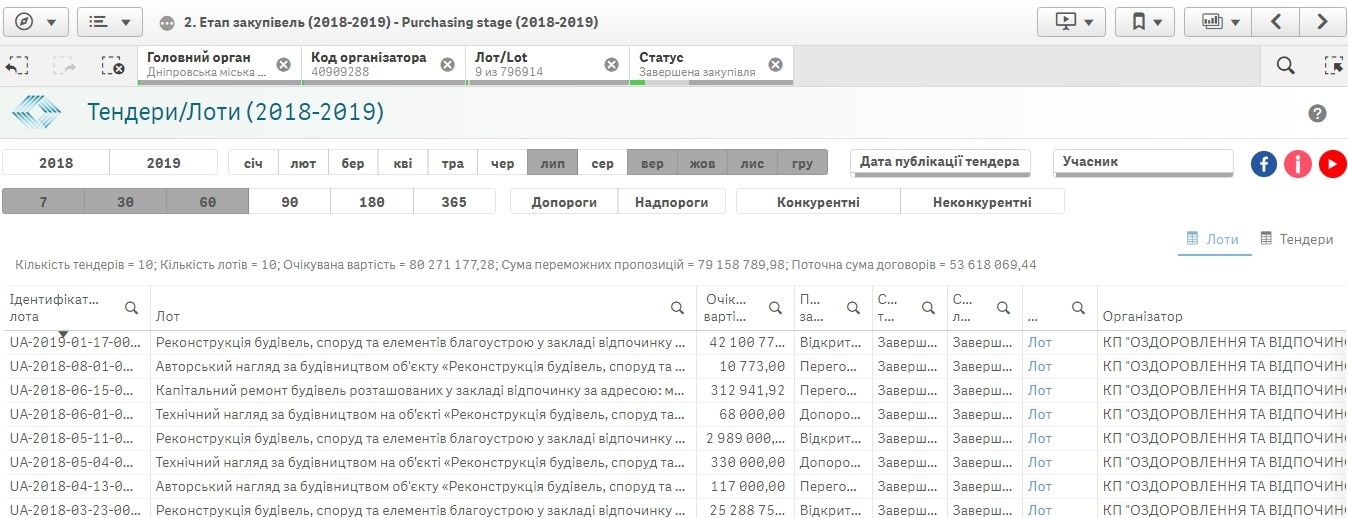Open the sheets chart dropdown
Viewport: 1348px width, 518px height.
pos(1220,21)
